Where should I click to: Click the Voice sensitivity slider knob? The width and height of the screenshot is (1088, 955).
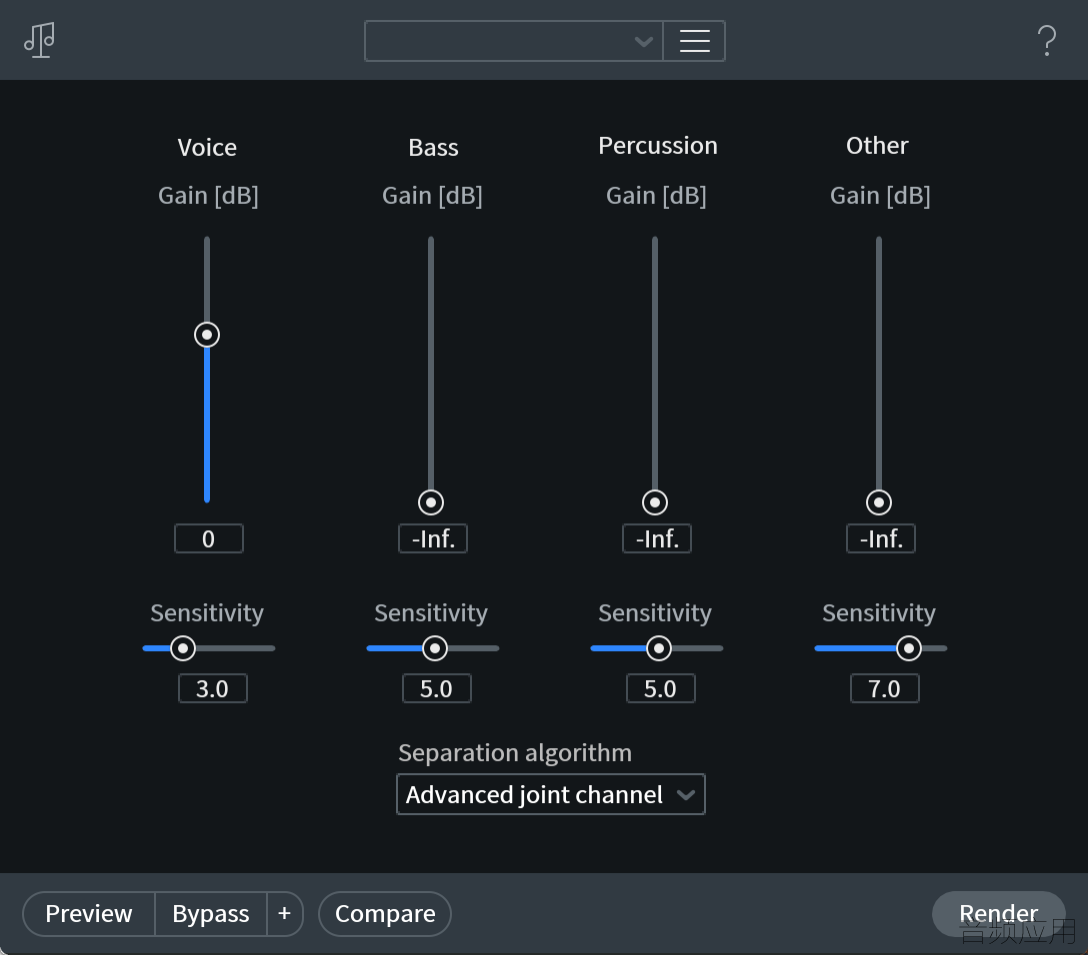[183, 648]
